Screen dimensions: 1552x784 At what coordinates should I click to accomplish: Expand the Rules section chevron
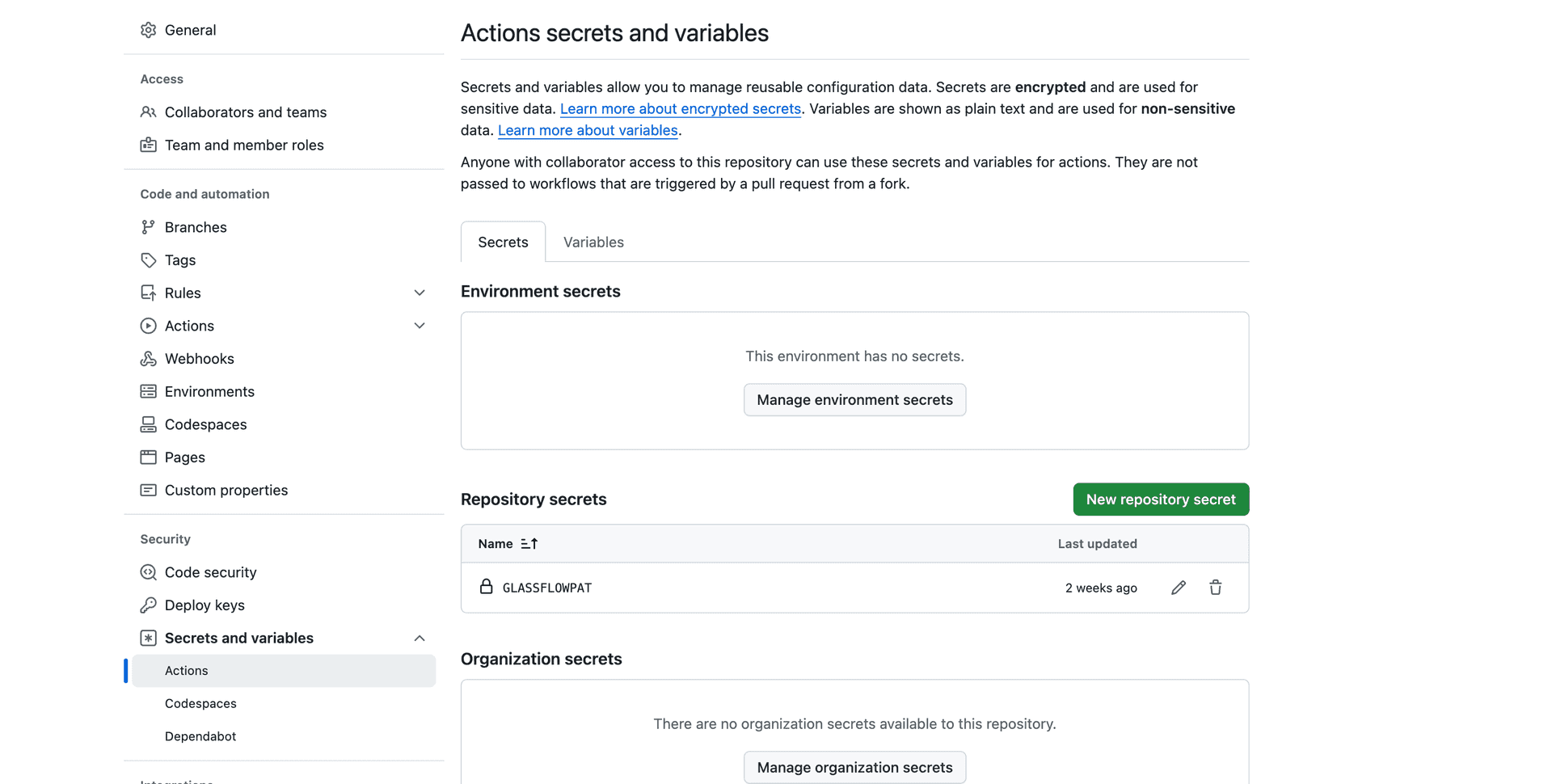420,293
